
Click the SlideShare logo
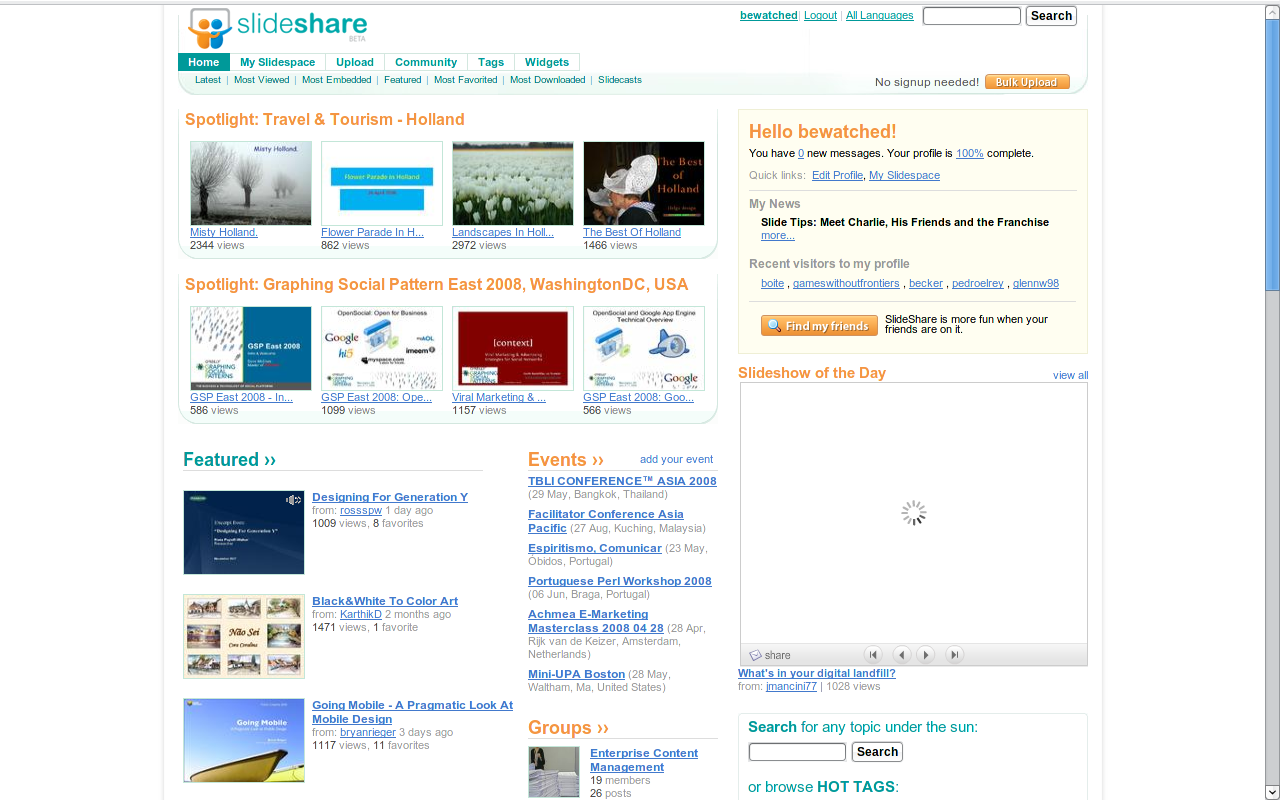click(277, 28)
